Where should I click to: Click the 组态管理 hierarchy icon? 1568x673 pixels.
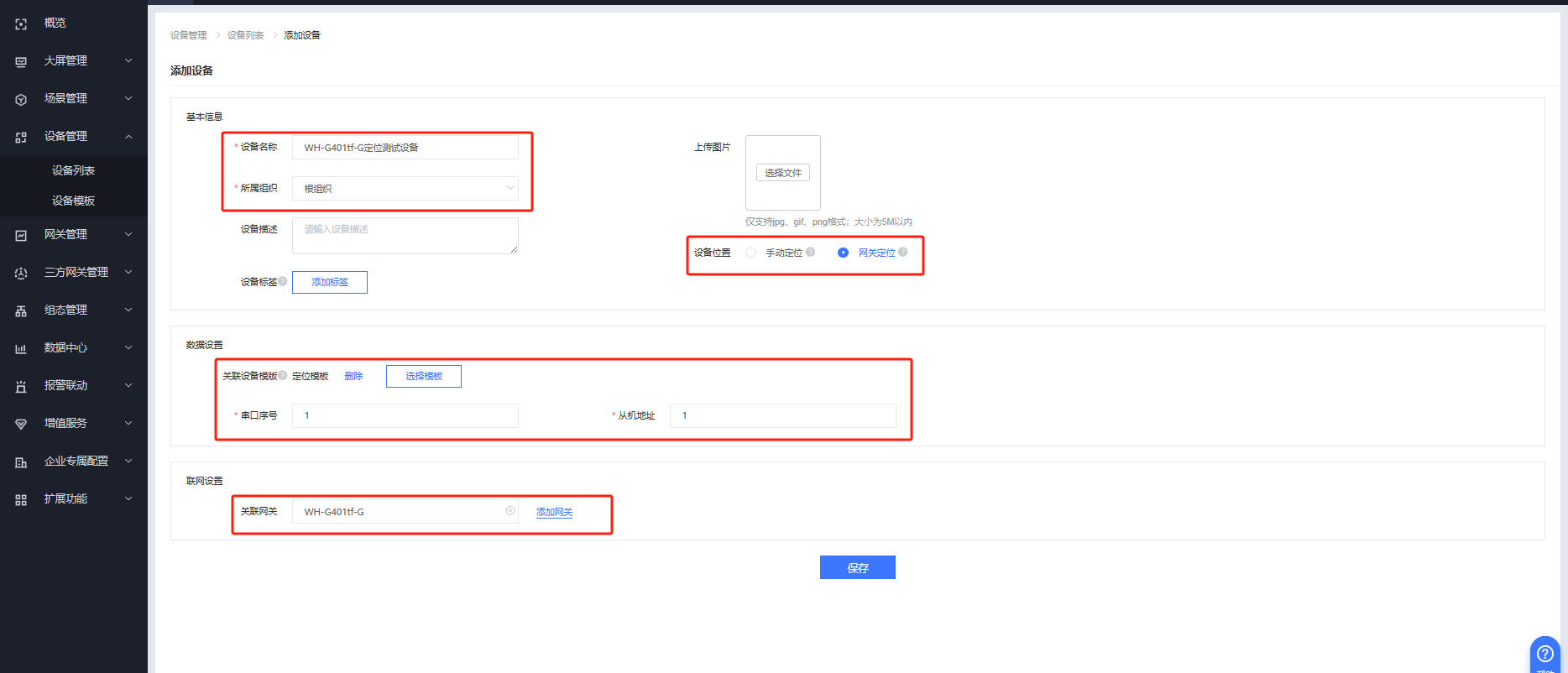[21, 311]
